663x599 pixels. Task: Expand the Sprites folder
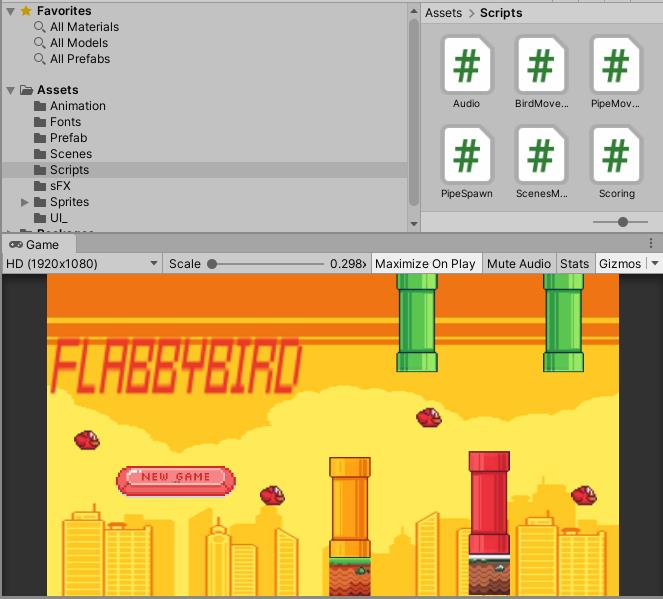(25, 202)
